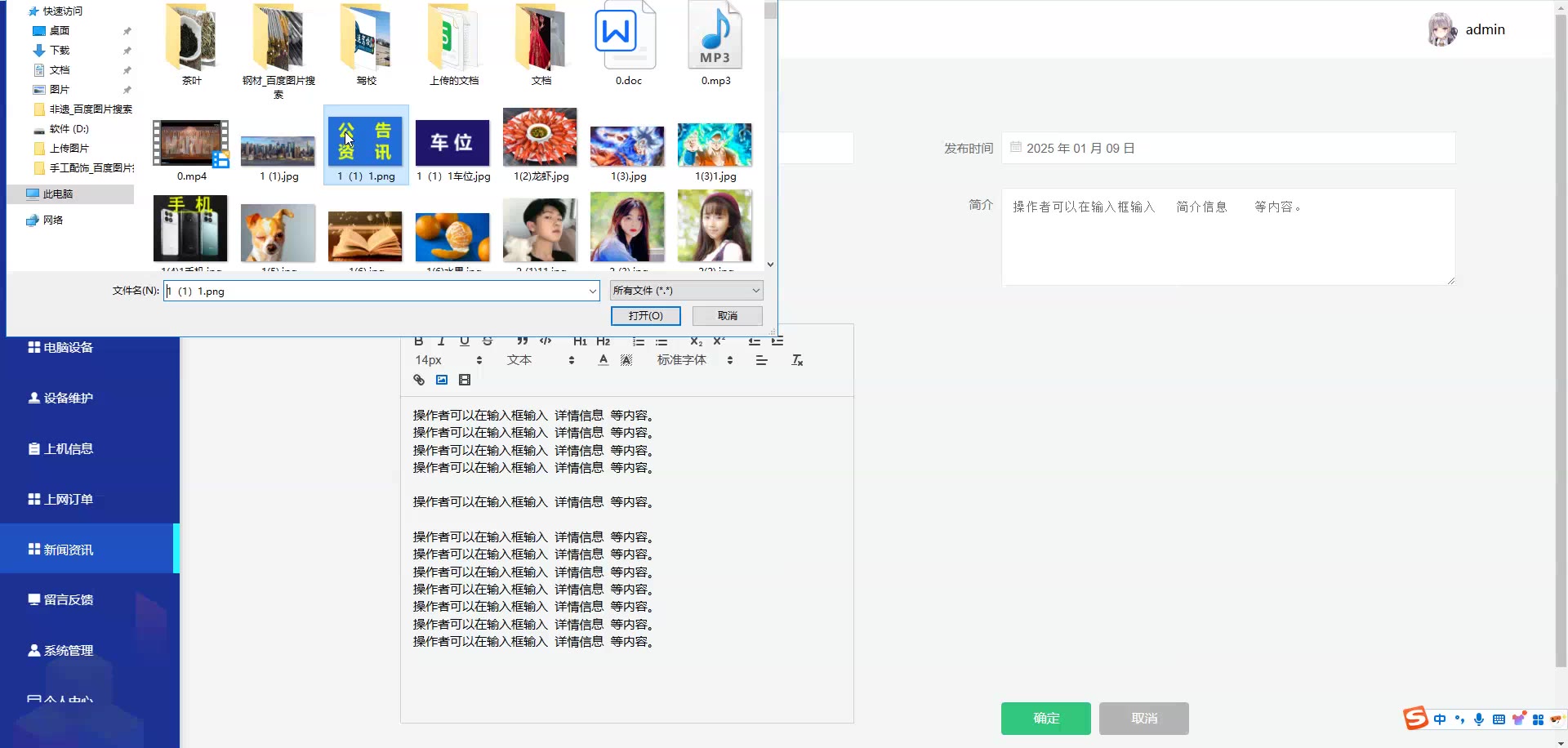Image resolution: width=1568 pixels, height=748 pixels.
Task: Open the 标准字体 font family dropdown
Action: [x=695, y=360]
